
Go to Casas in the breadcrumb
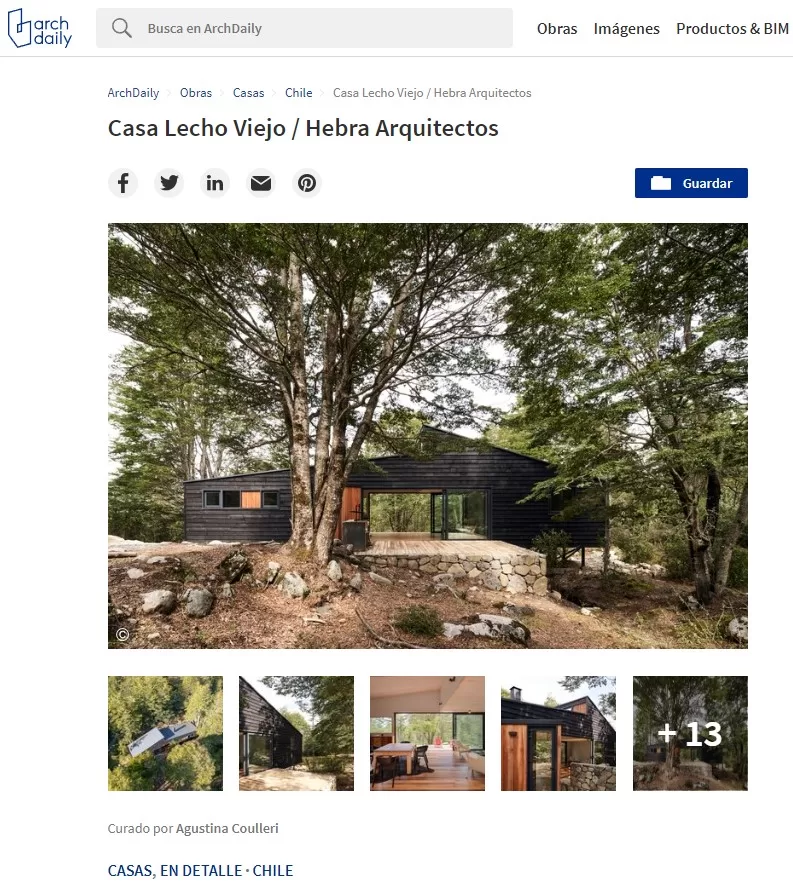coord(248,93)
